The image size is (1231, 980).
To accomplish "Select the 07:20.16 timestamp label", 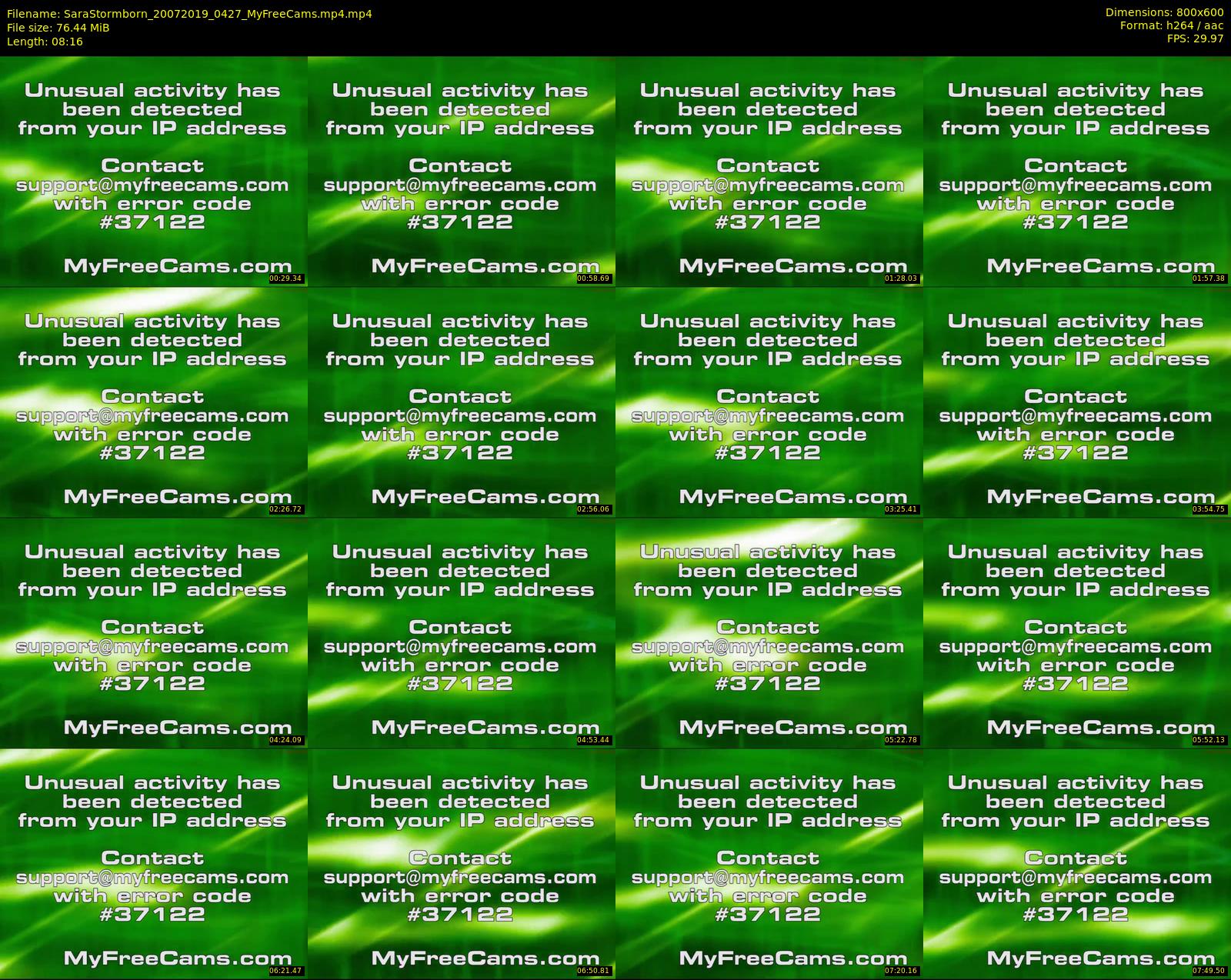I will coord(902,971).
